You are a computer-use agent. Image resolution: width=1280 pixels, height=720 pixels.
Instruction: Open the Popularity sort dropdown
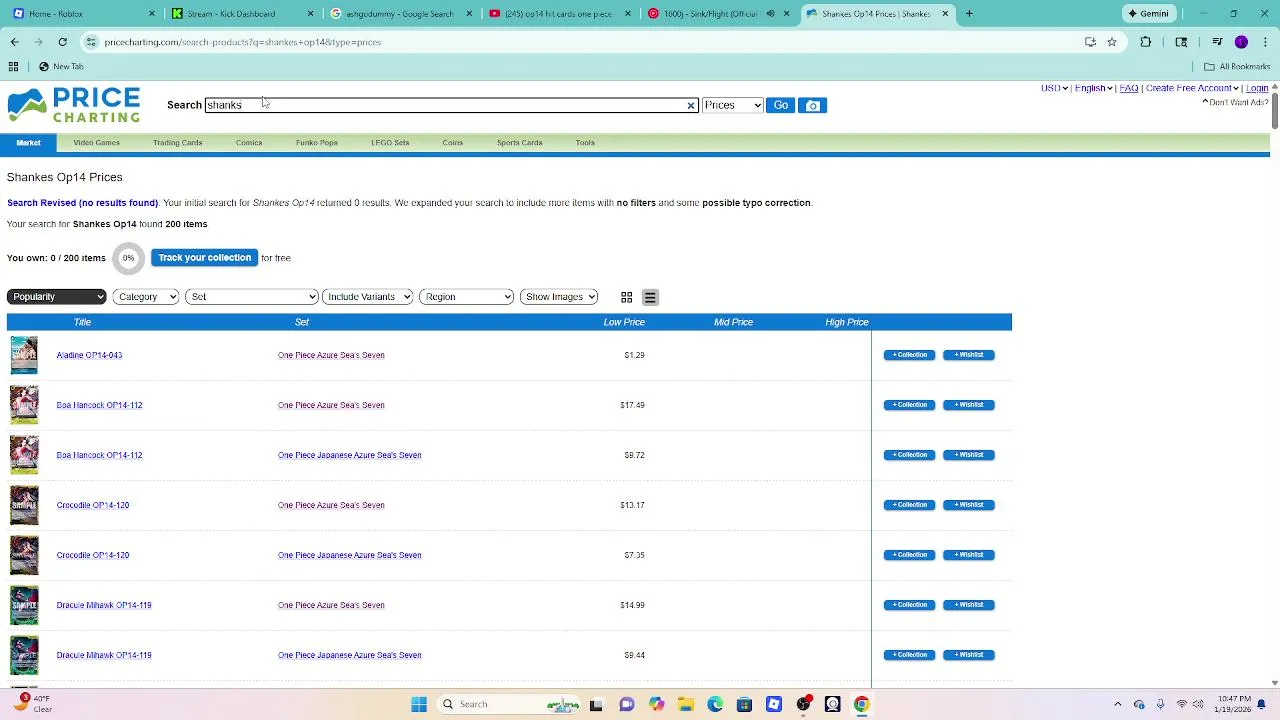tap(56, 297)
